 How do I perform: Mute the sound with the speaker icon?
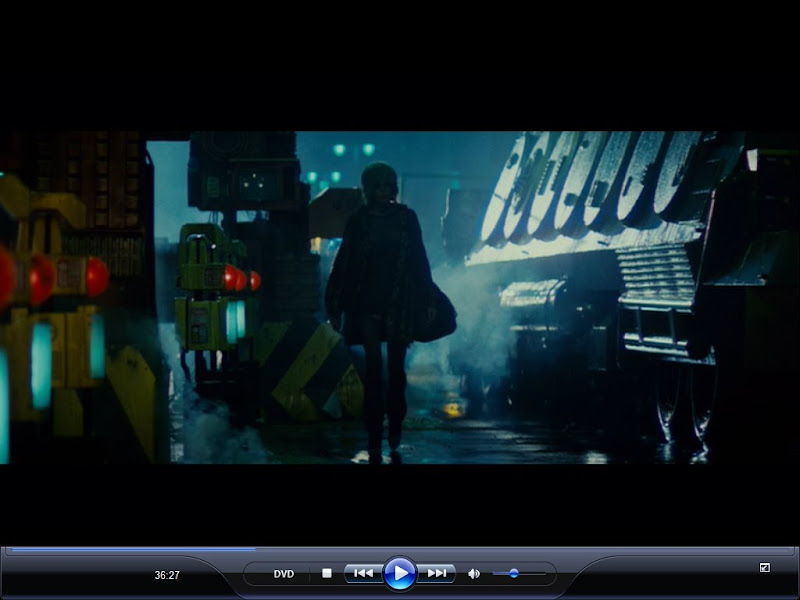coord(474,574)
